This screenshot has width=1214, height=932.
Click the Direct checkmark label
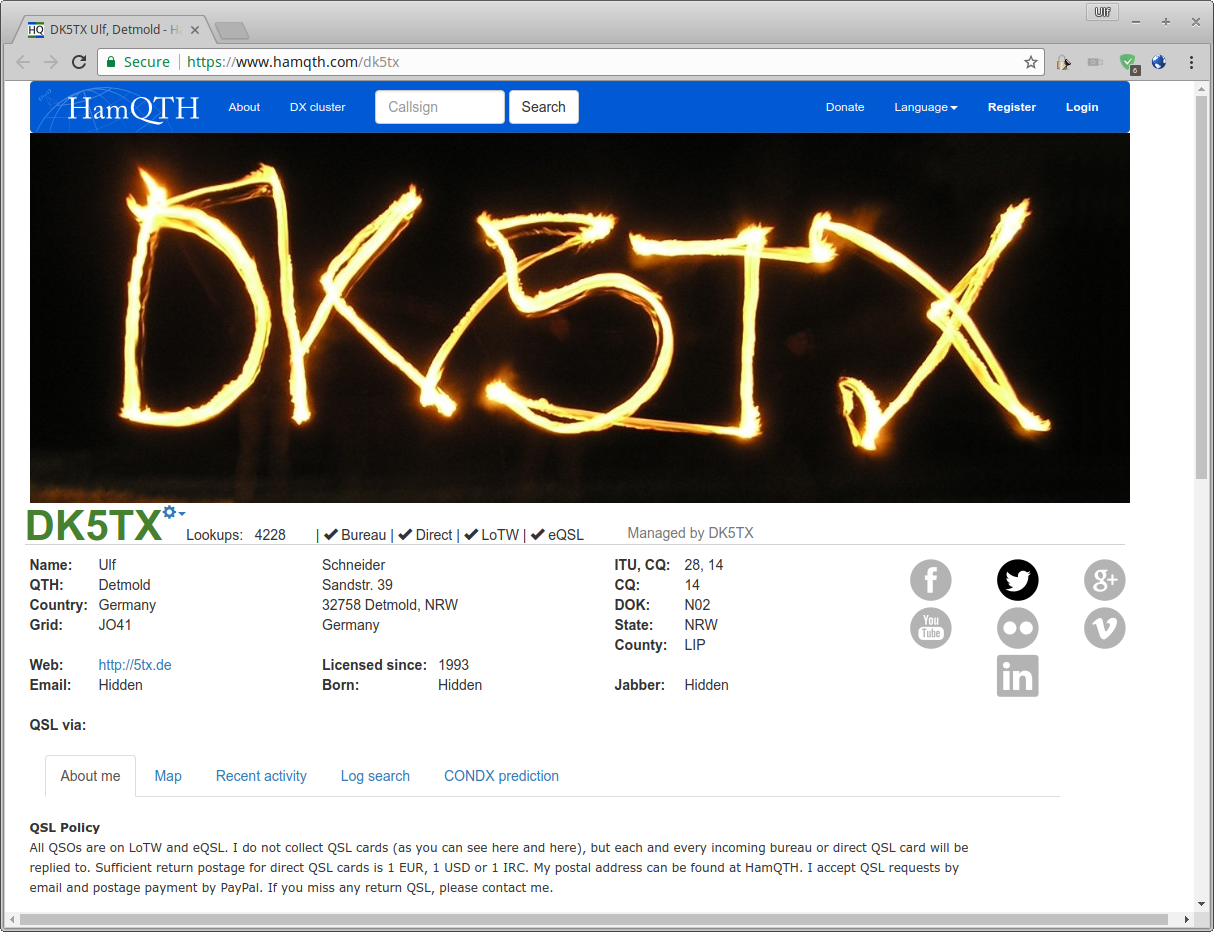pyautogui.click(x=425, y=535)
